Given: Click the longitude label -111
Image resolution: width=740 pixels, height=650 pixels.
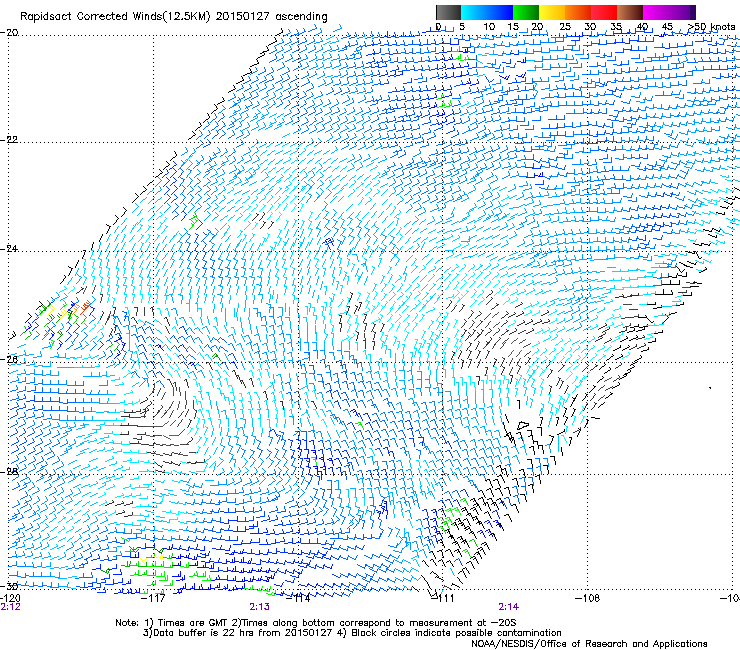Looking at the screenshot, I should click(x=443, y=598).
